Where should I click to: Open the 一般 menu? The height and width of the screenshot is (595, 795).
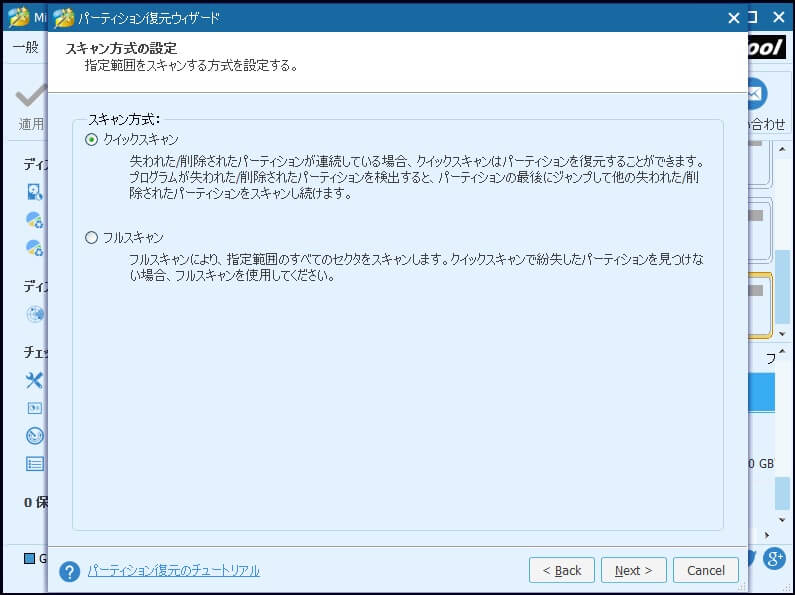[x=25, y=47]
